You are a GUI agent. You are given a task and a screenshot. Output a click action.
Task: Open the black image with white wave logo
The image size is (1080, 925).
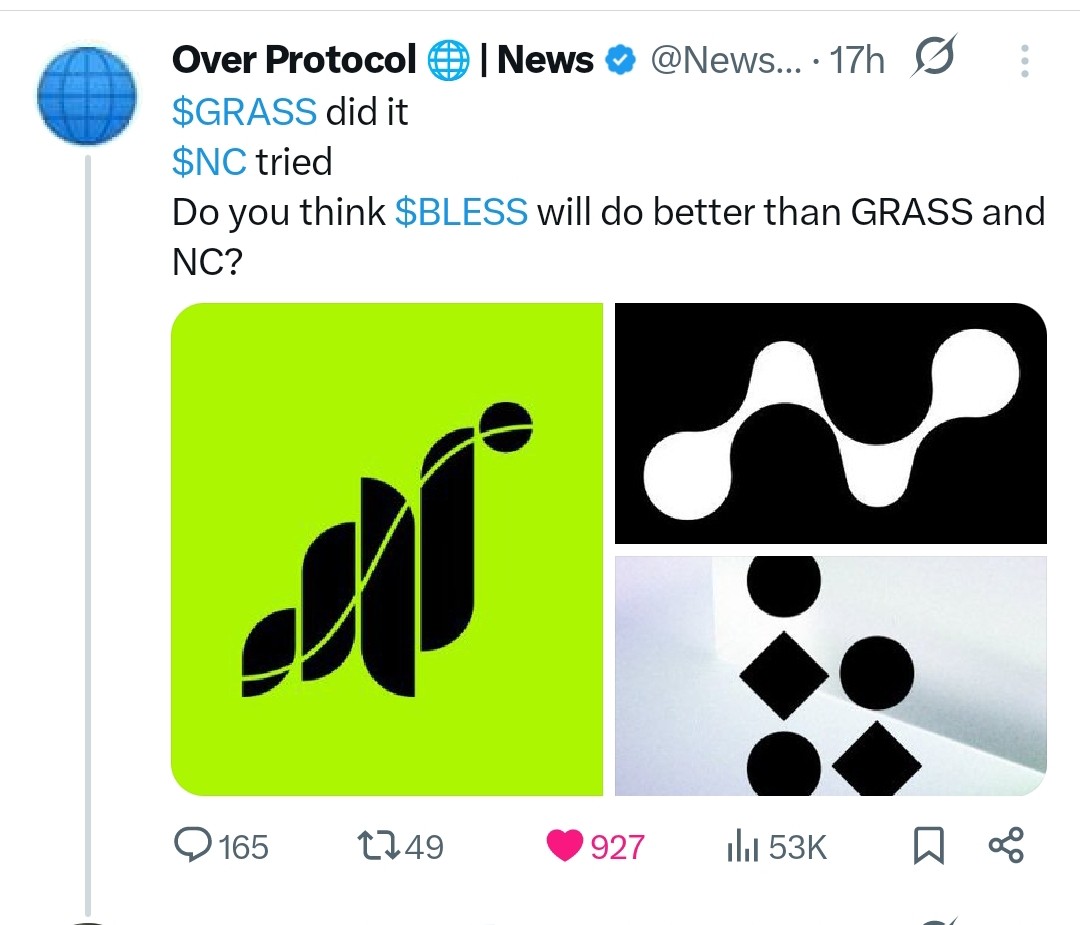pos(830,423)
